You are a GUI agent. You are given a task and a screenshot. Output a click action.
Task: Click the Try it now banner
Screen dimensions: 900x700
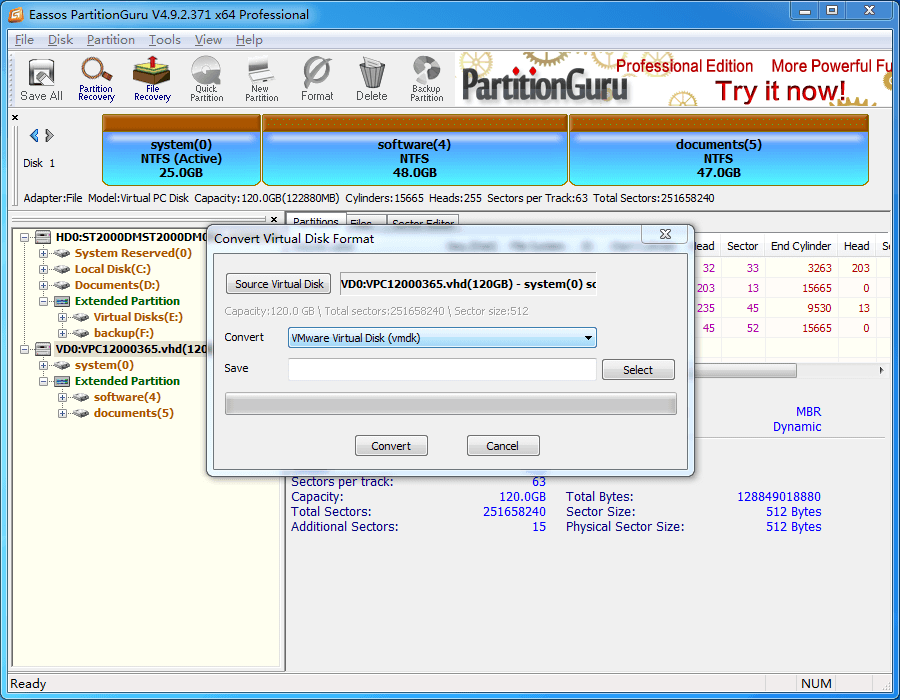pos(780,91)
